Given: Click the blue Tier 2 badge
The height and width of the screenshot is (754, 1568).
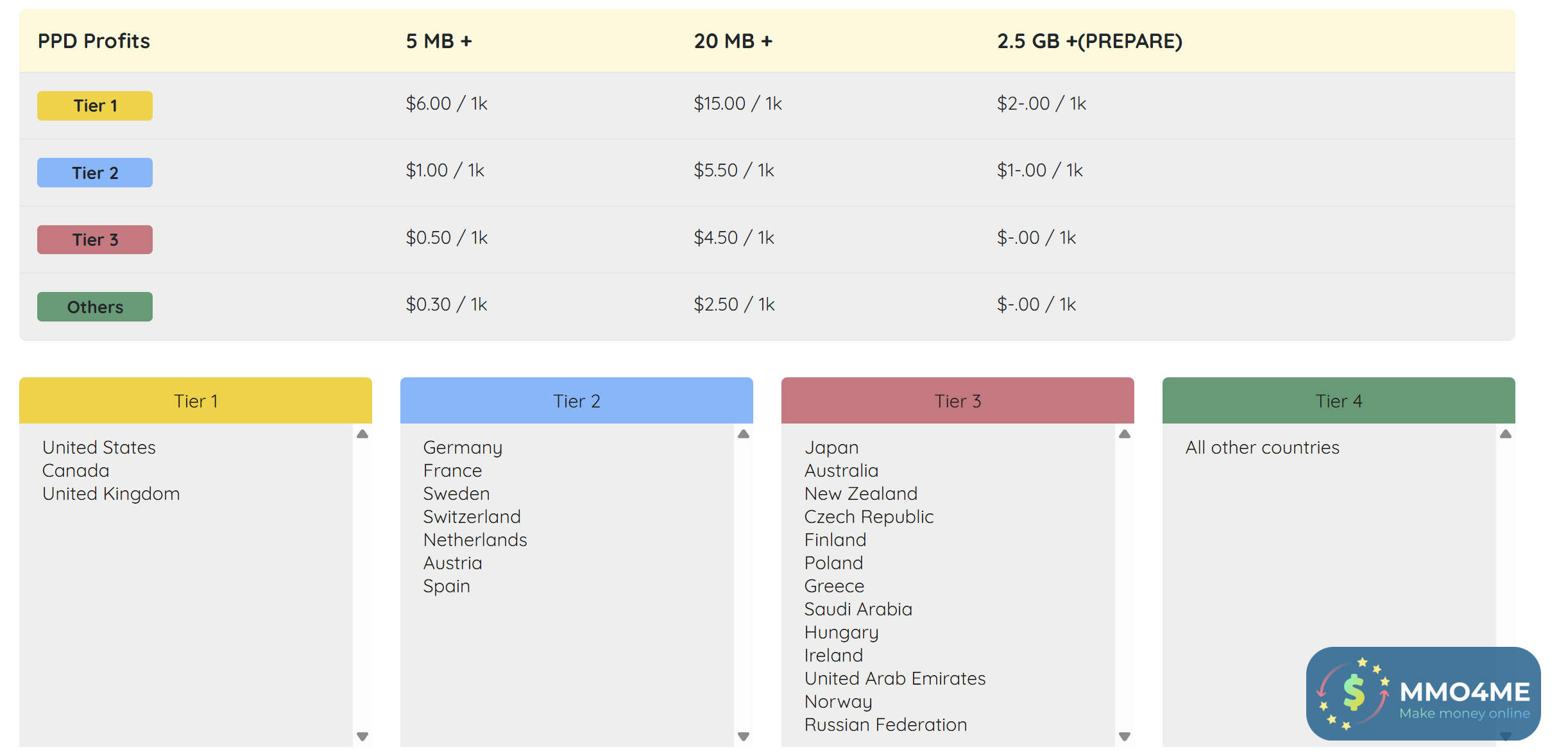Looking at the screenshot, I should pyautogui.click(x=95, y=173).
